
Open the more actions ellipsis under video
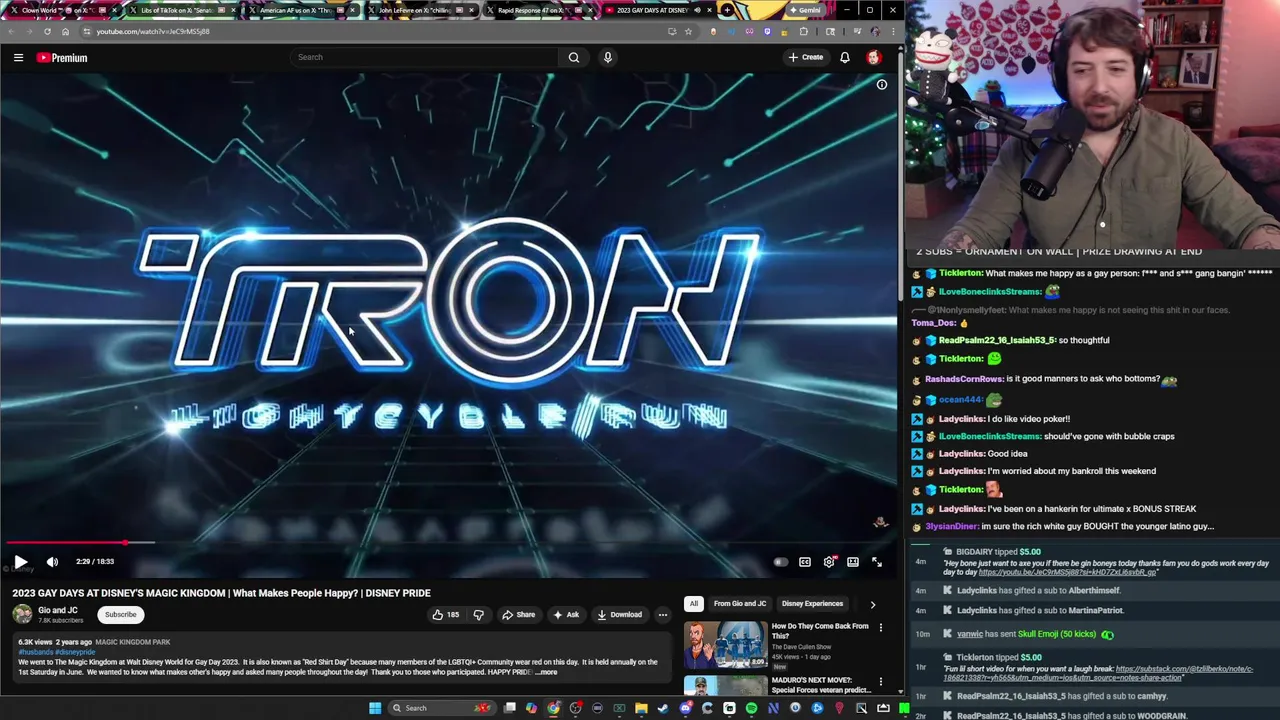(662, 615)
